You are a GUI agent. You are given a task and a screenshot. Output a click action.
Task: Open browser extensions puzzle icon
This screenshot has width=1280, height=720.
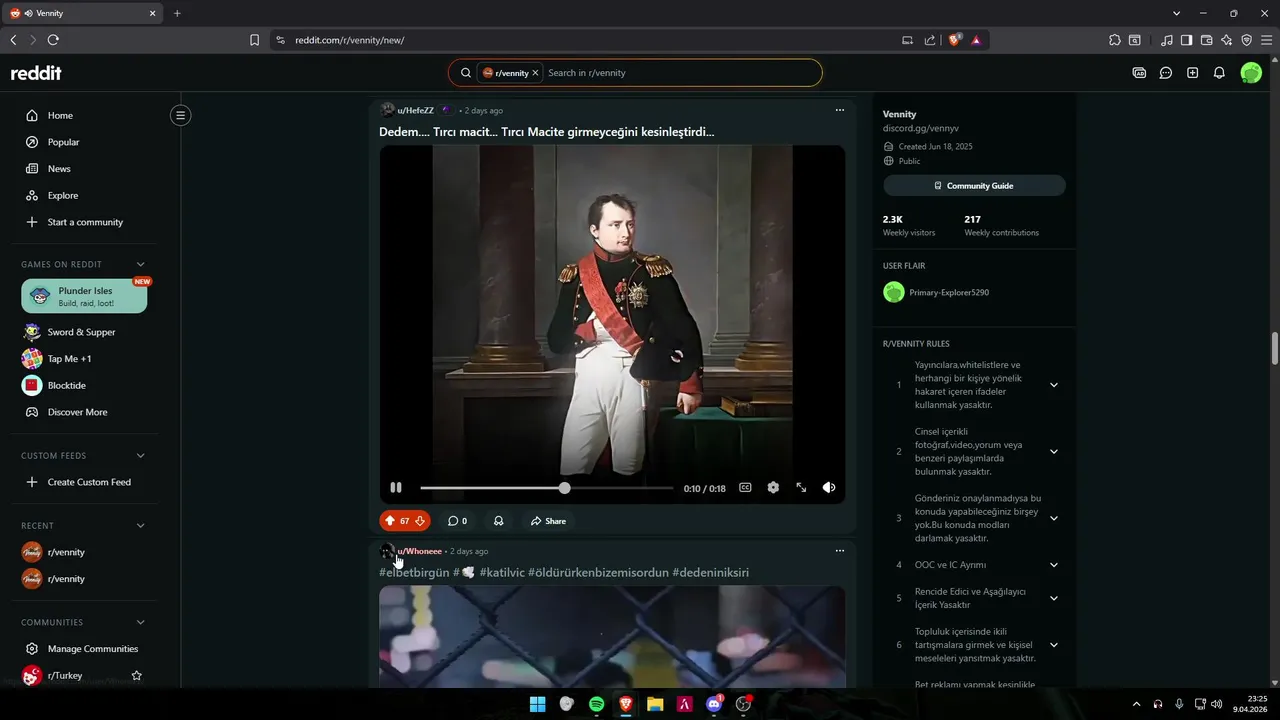point(1115,40)
